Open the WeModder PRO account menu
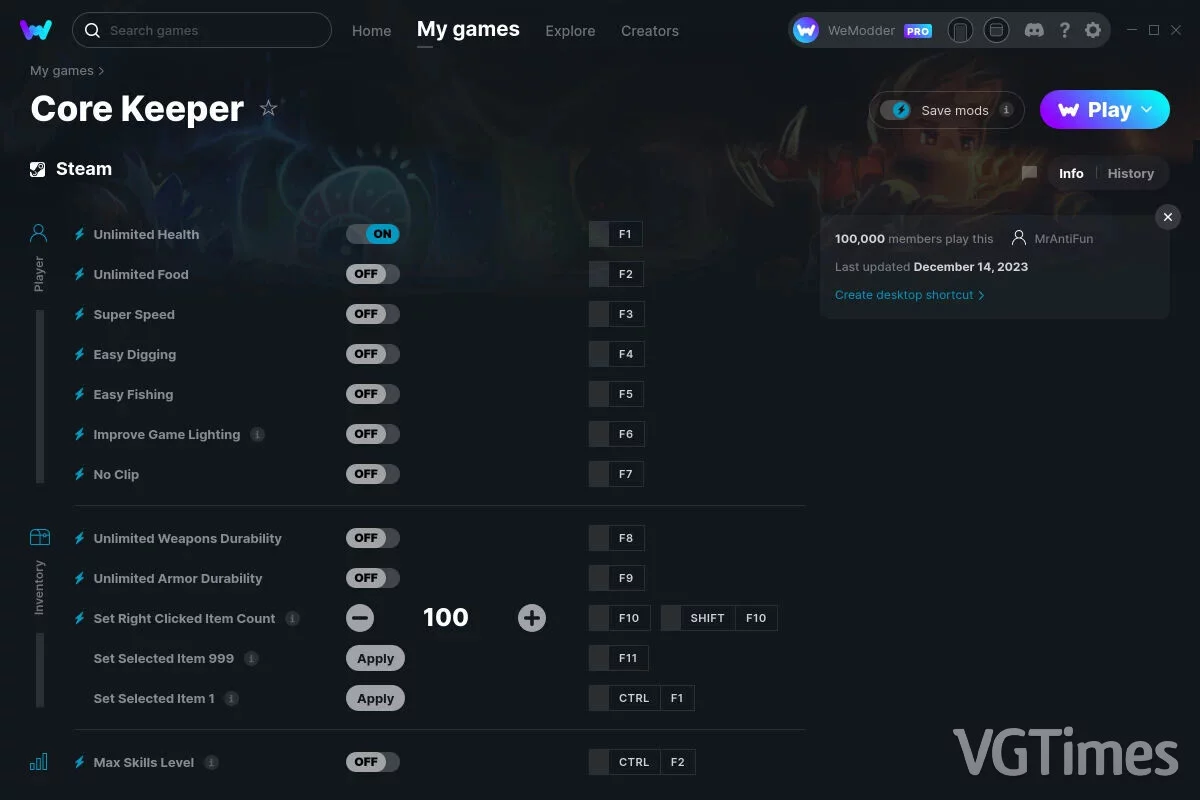1200x800 pixels. pyautogui.click(x=863, y=31)
